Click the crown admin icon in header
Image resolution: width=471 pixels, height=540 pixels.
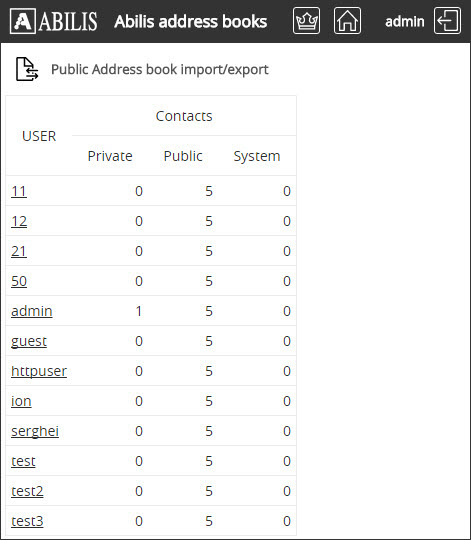point(306,21)
